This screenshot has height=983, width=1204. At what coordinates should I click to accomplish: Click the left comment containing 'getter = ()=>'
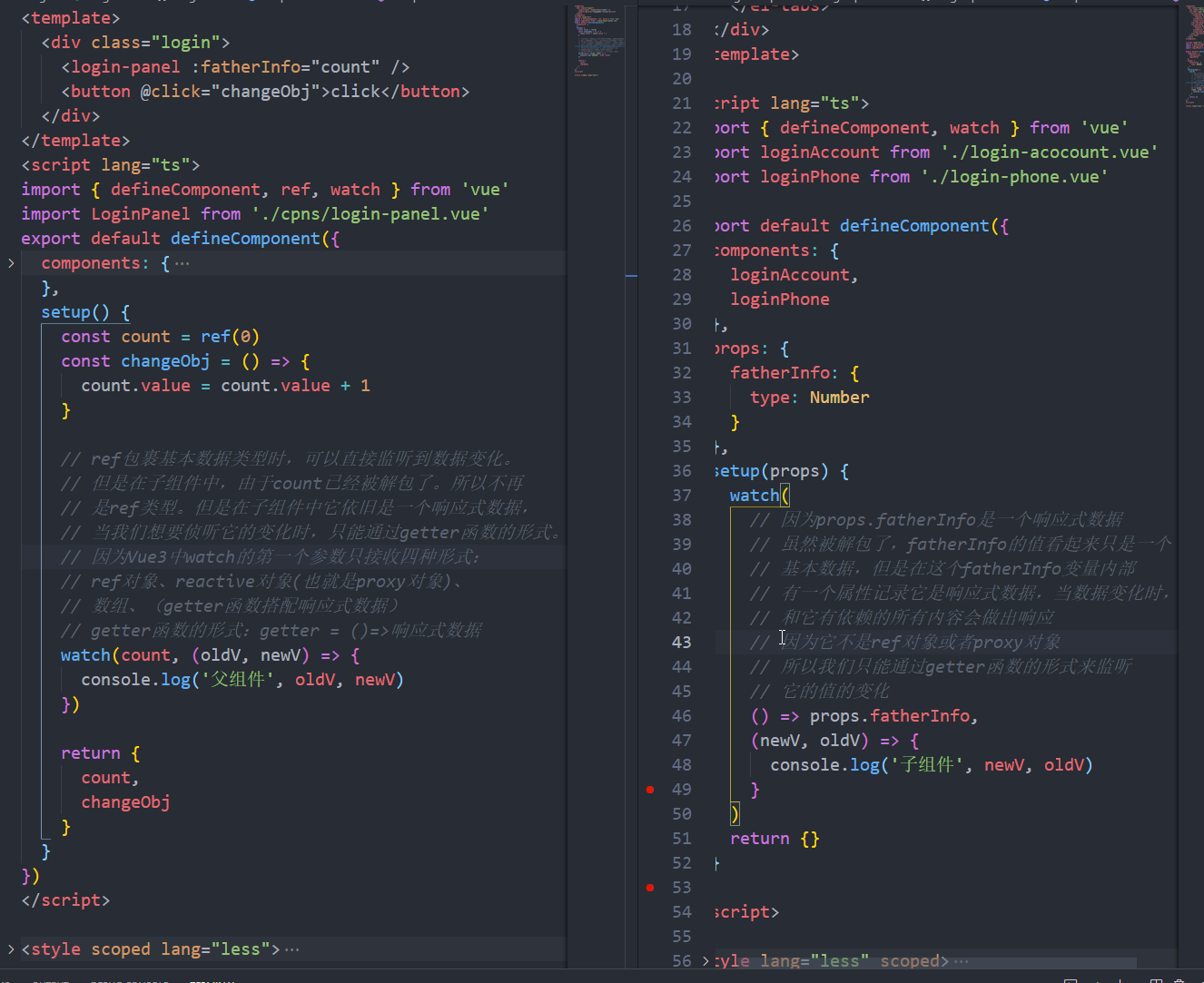click(x=271, y=631)
